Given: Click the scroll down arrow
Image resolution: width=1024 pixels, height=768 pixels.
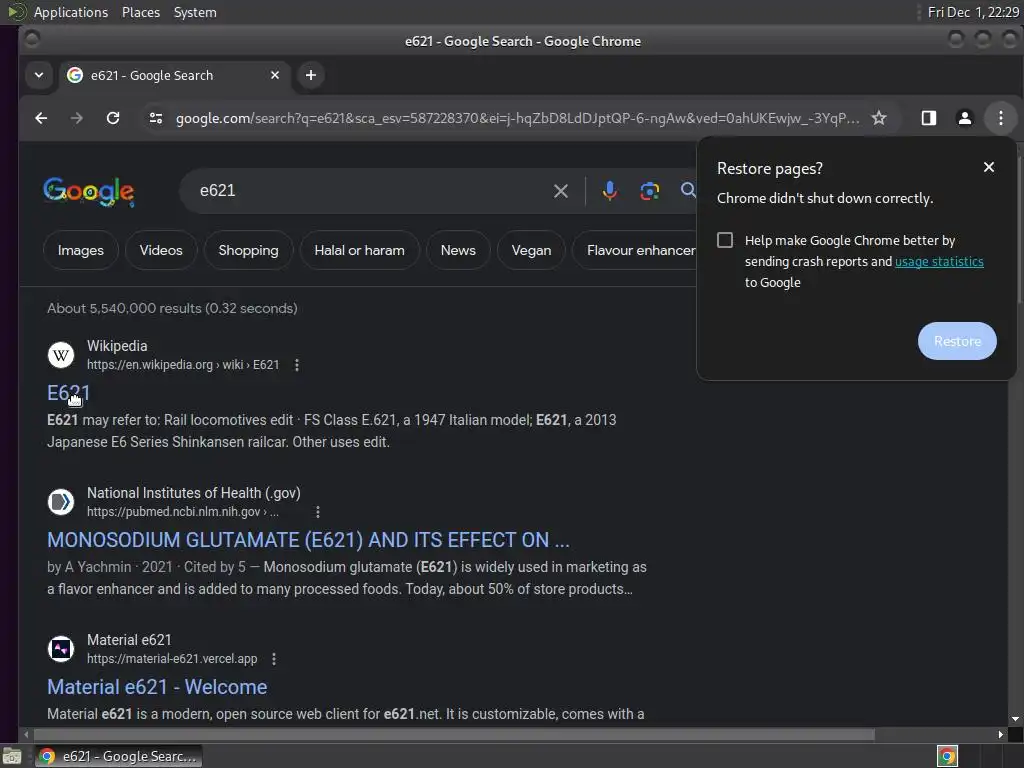Looking at the screenshot, I should [1015, 719].
